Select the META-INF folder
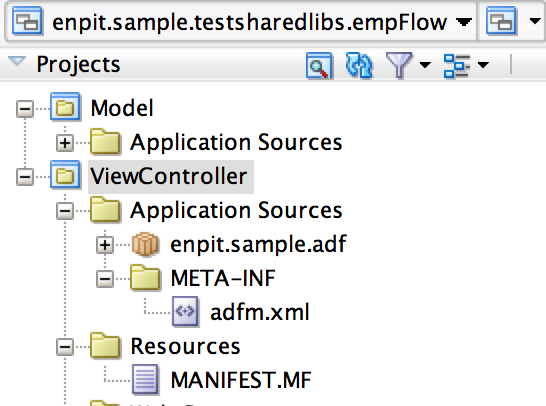This screenshot has width=546, height=406. 223,279
